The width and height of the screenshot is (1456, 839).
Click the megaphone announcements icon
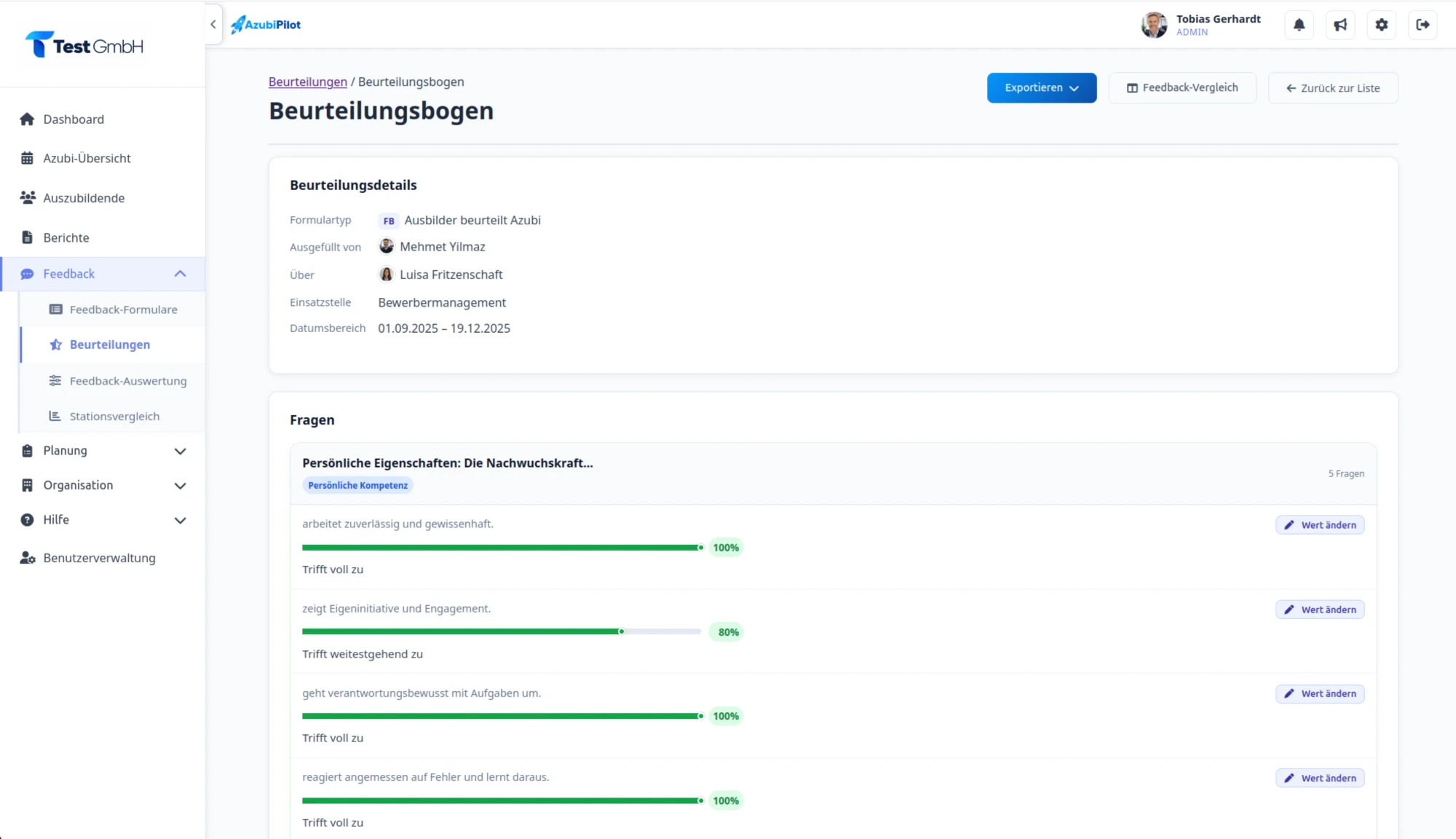[x=1340, y=25]
